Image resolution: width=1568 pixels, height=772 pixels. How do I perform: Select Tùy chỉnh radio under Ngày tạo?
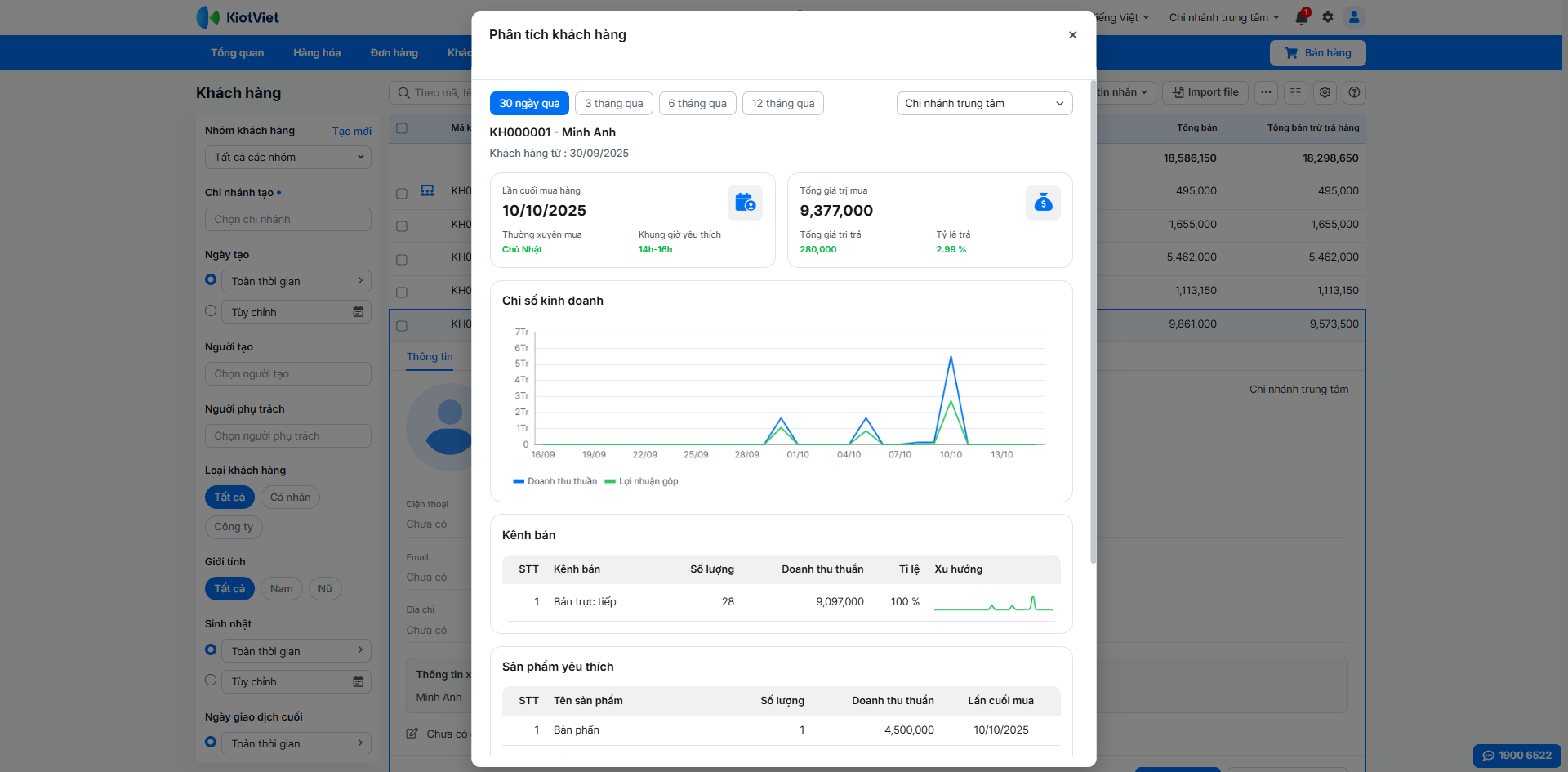point(211,311)
